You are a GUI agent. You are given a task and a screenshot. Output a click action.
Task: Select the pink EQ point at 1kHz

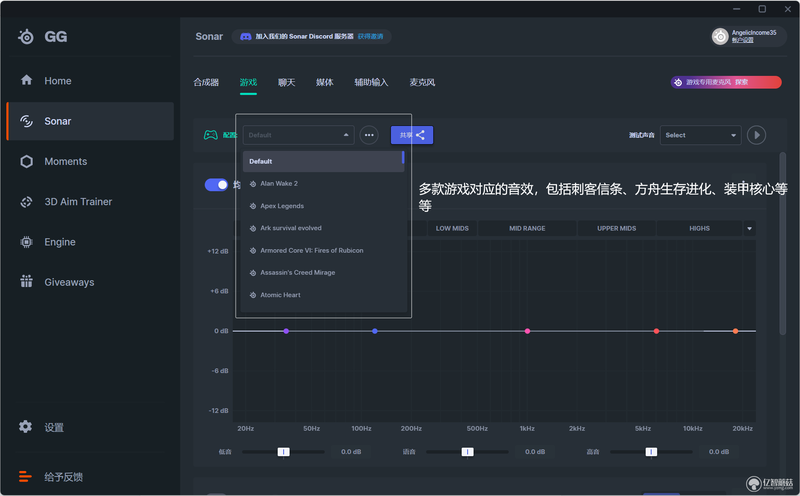point(528,331)
